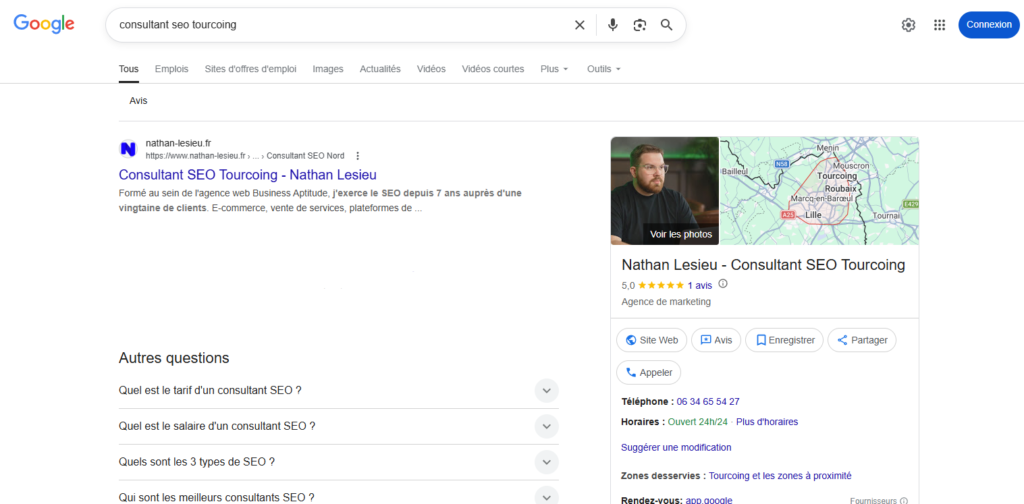Select the Tous tab
Viewport: 1024px width, 504px height.
(129, 69)
